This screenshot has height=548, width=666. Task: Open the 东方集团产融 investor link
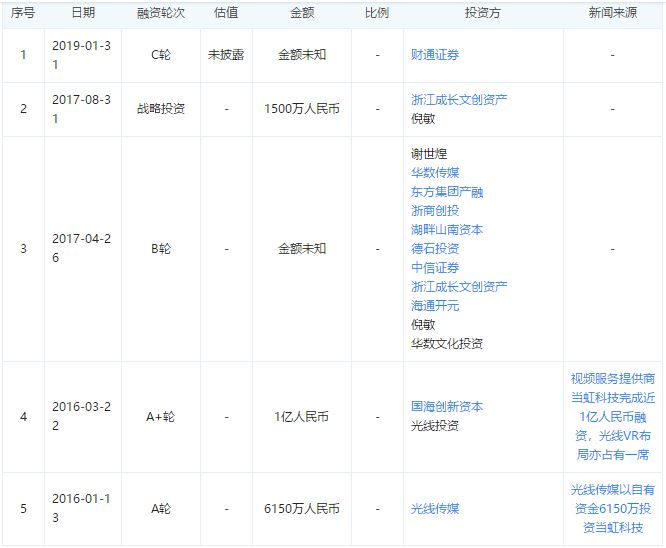click(x=447, y=192)
